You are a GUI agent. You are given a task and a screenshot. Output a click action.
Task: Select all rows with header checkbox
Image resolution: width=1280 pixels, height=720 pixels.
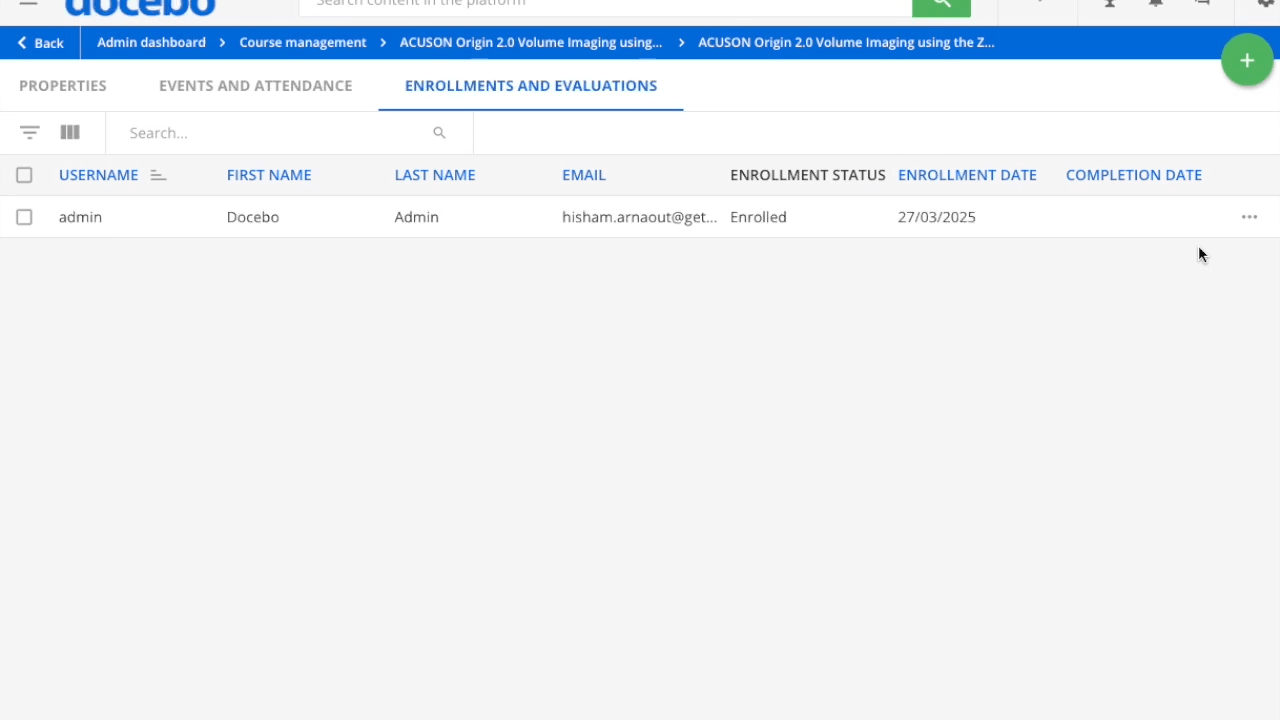click(24, 175)
